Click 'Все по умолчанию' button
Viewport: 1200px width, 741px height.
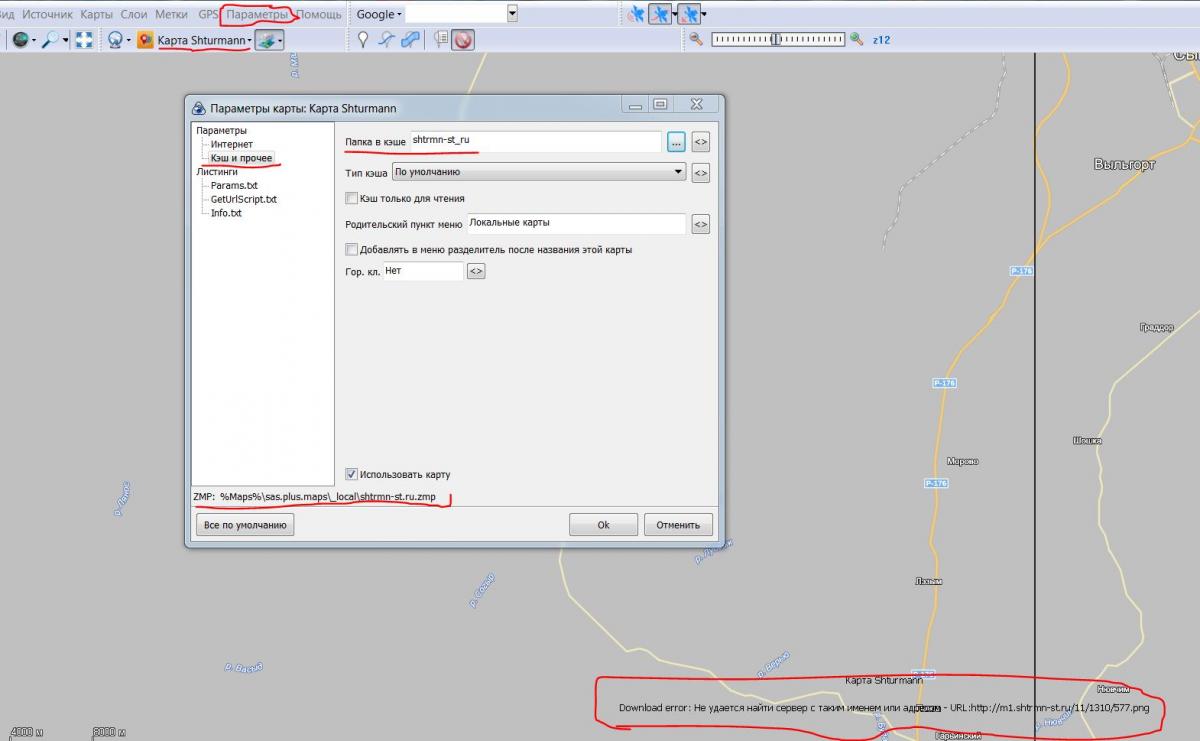[245, 525]
